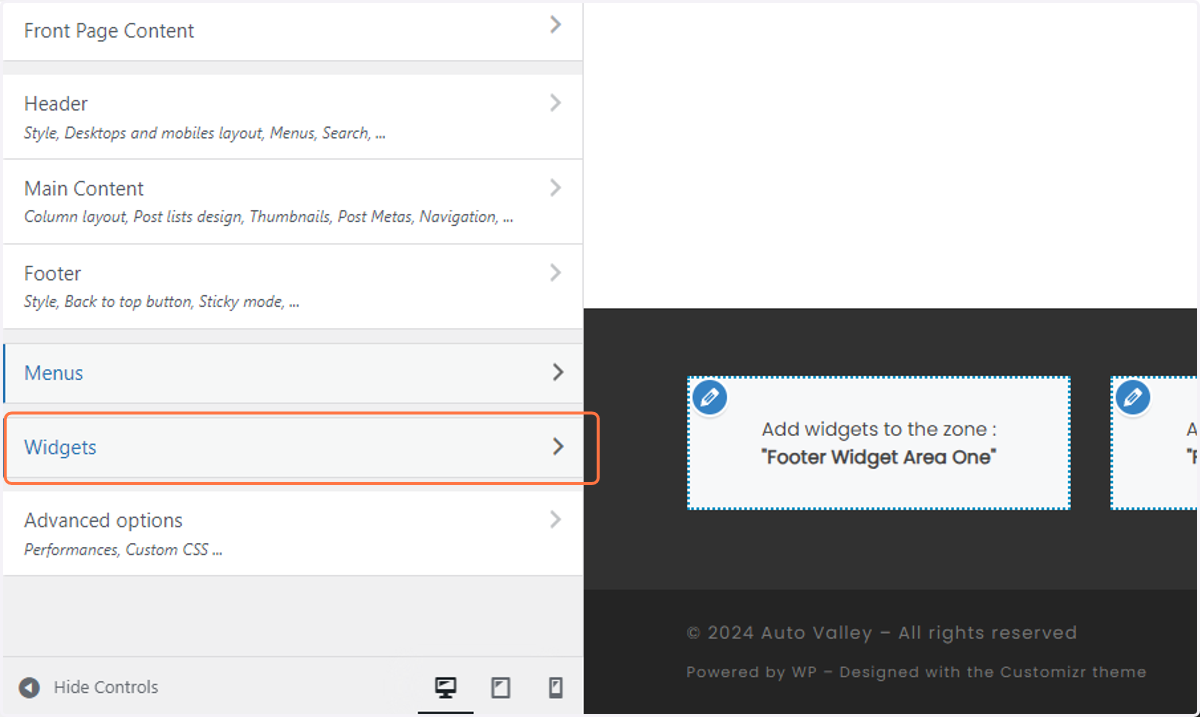
Task: Open the Front Page Content section
Action: coord(292,30)
